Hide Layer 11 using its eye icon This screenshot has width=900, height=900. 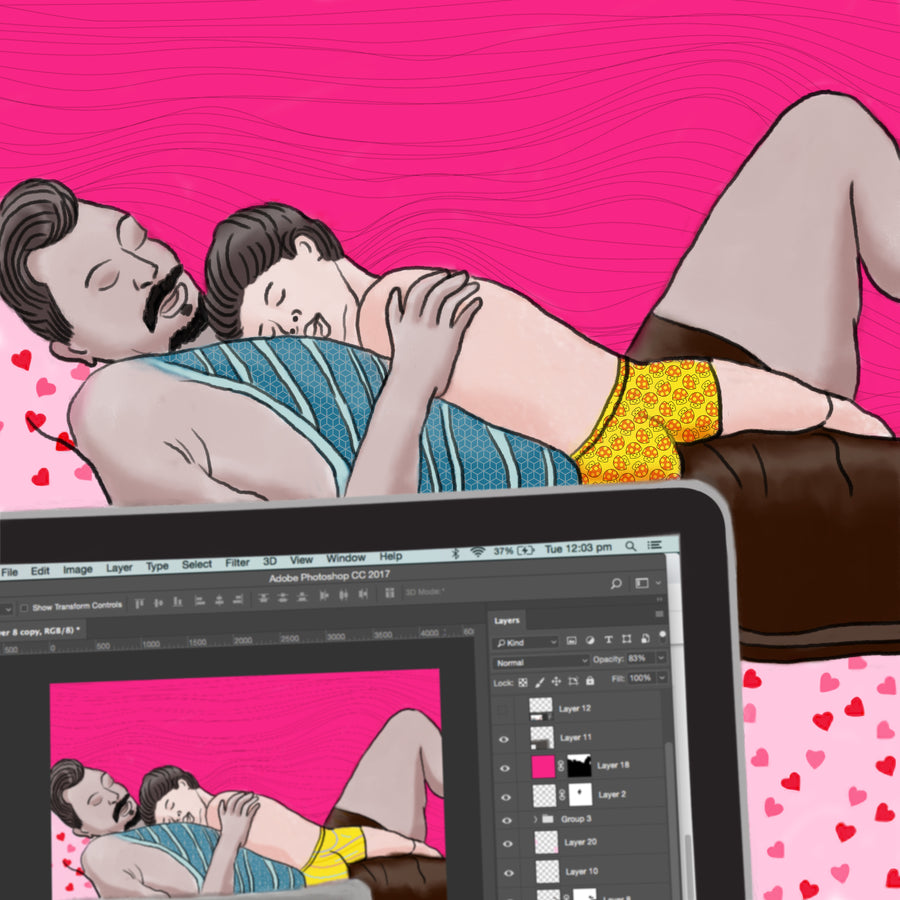pos(504,740)
